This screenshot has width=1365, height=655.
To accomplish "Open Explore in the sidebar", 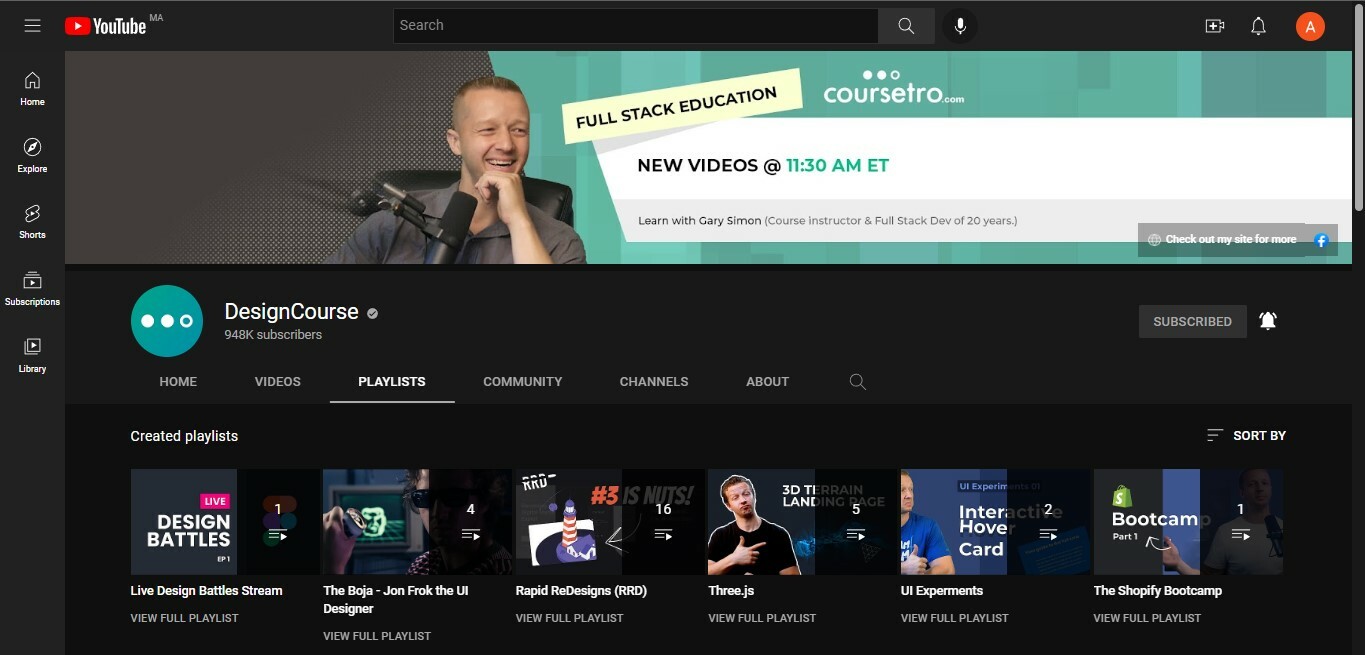I will pyautogui.click(x=32, y=155).
